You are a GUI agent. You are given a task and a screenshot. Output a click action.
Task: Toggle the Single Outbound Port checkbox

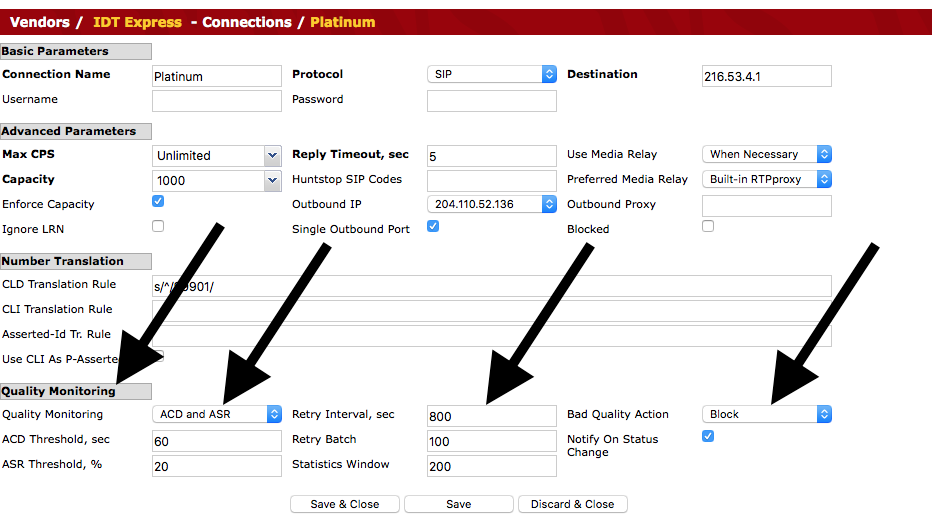(433, 226)
